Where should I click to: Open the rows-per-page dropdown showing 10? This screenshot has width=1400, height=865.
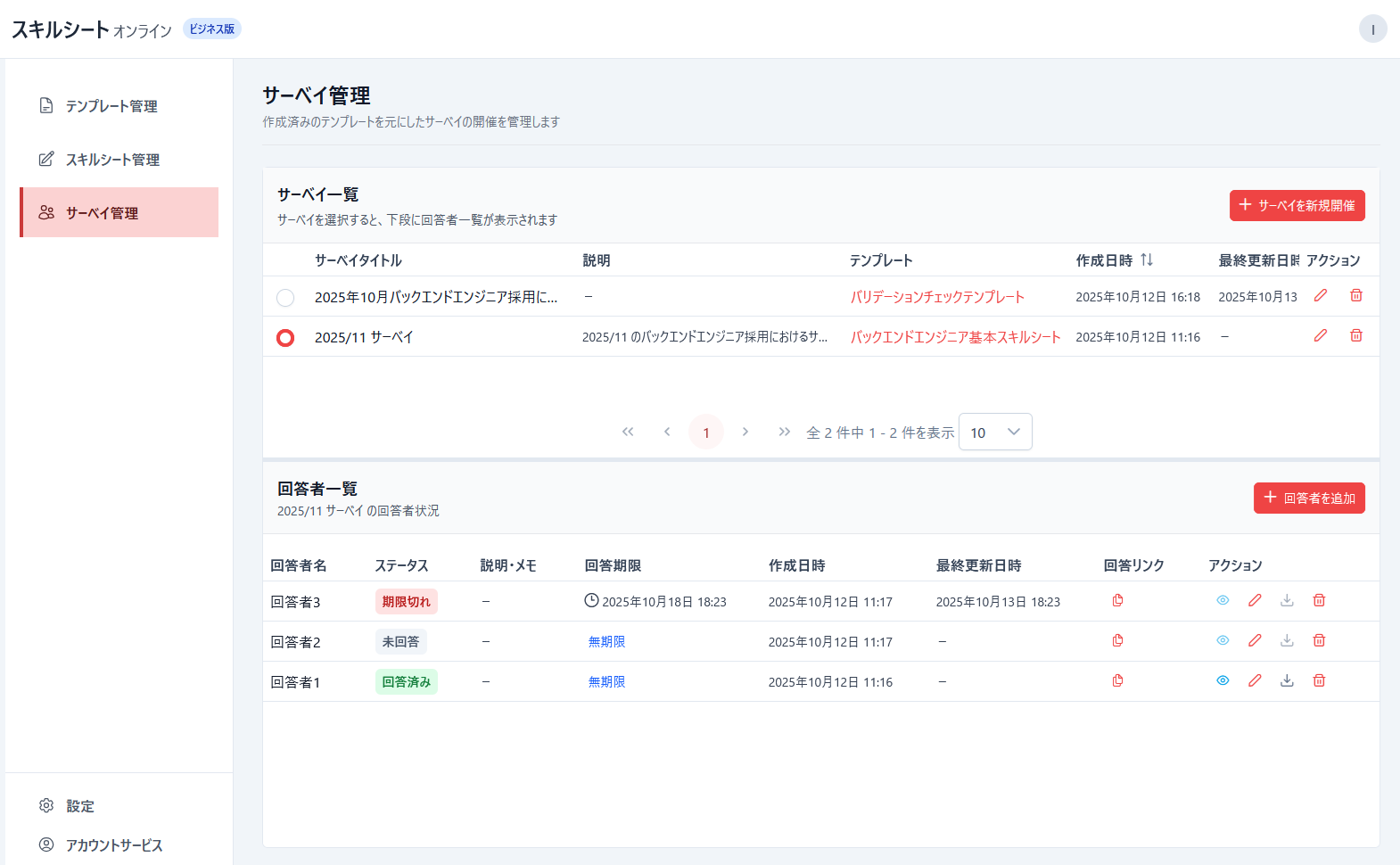pos(995,432)
